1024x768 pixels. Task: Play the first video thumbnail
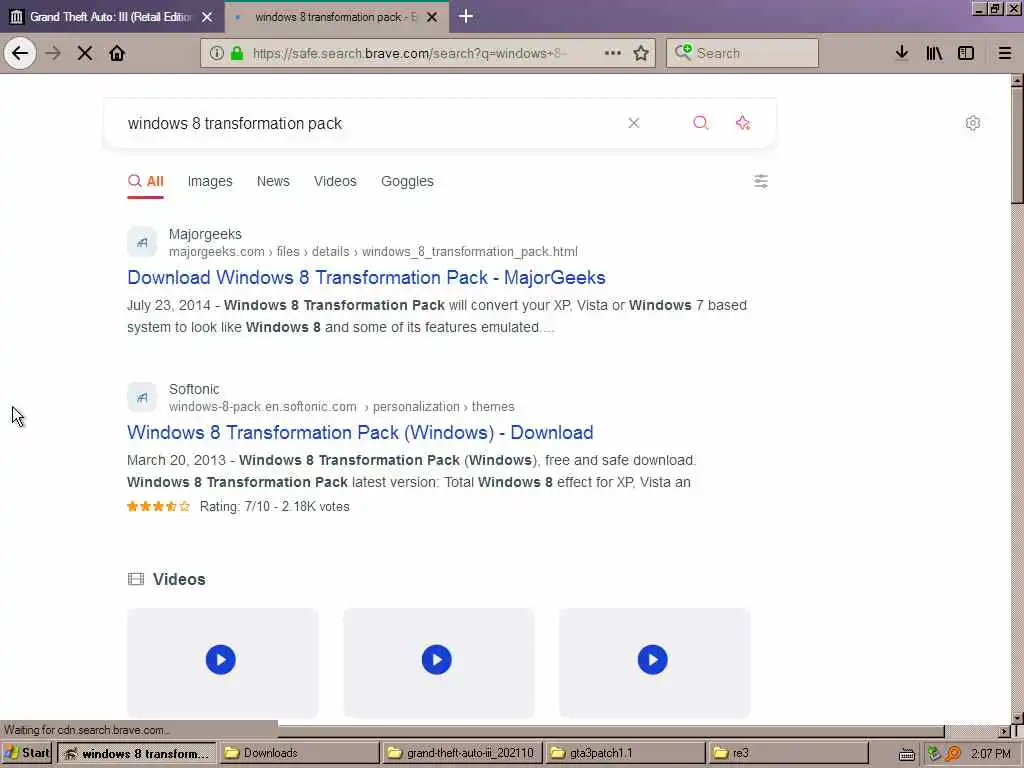pyautogui.click(x=222, y=661)
